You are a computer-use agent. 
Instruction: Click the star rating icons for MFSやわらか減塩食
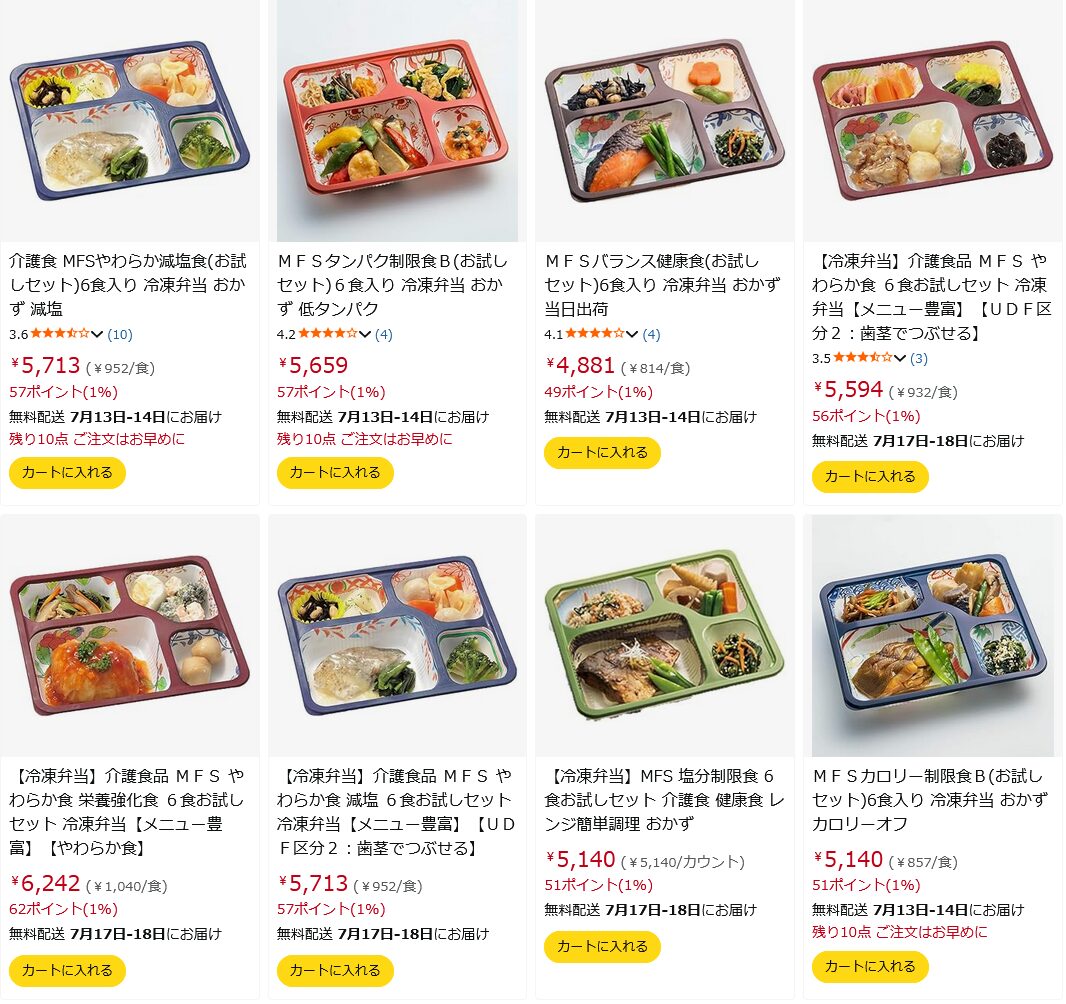tap(60, 333)
